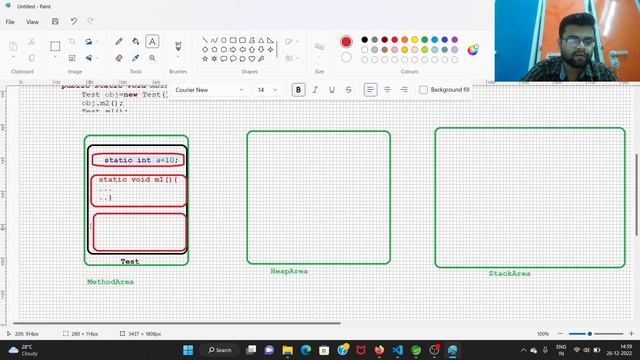Click the taskbar Search box

coord(220,350)
